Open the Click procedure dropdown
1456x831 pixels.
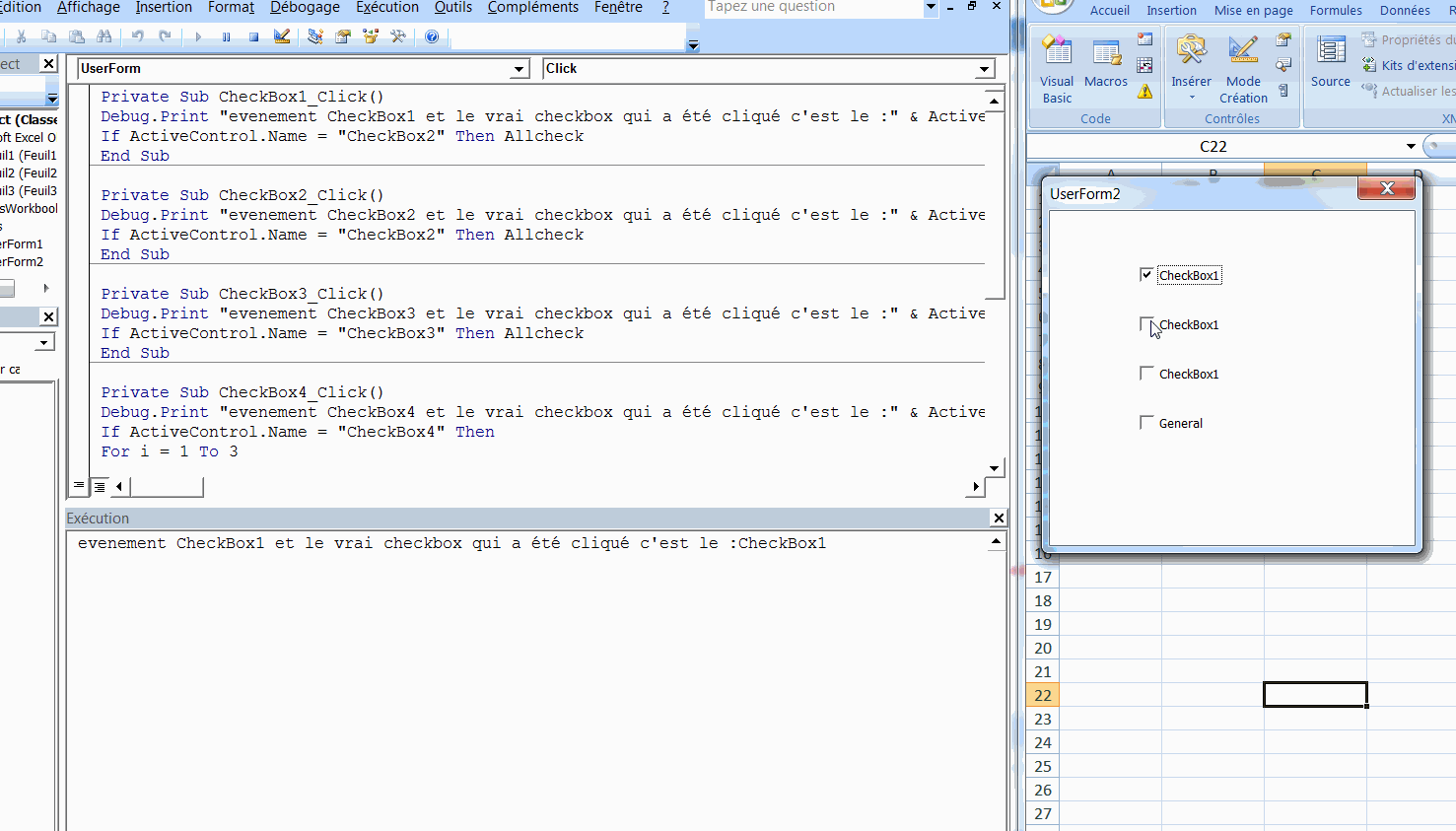click(984, 69)
